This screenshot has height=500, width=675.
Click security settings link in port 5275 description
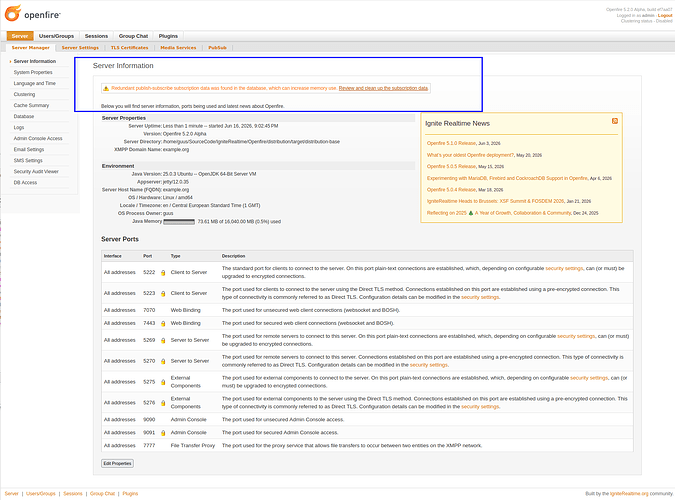pyautogui.click(x=589, y=378)
